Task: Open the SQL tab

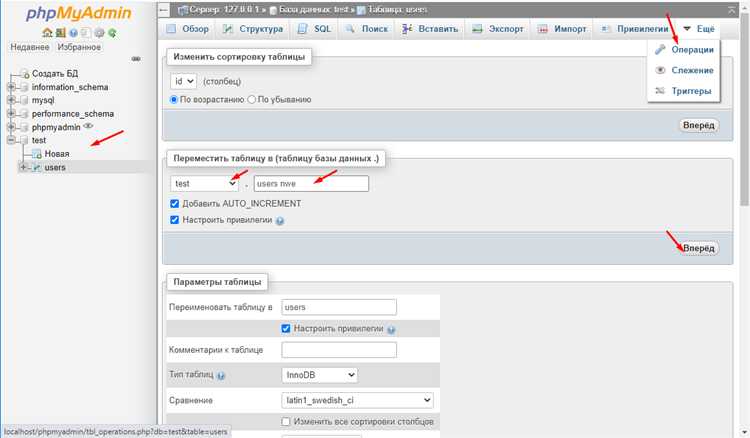Action: tap(314, 29)
